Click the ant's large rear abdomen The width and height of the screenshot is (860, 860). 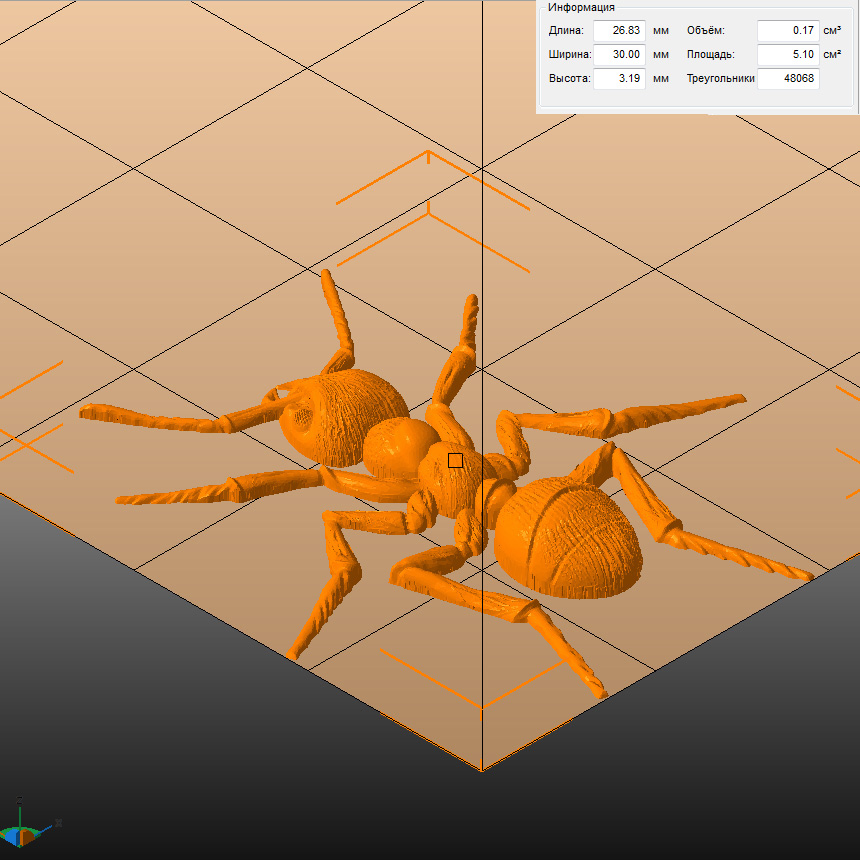point(568,537)
